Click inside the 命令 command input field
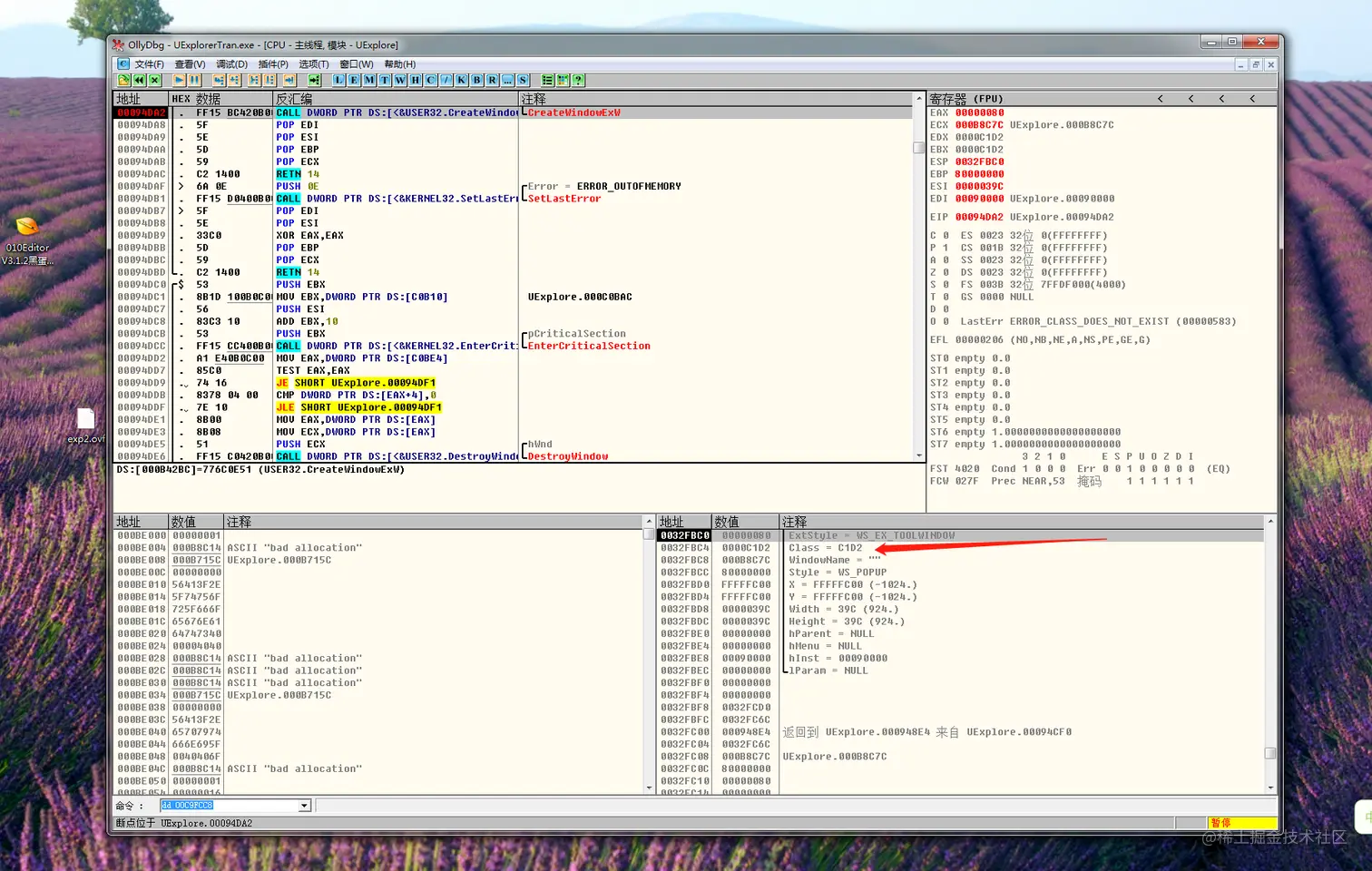 point(230,806)
